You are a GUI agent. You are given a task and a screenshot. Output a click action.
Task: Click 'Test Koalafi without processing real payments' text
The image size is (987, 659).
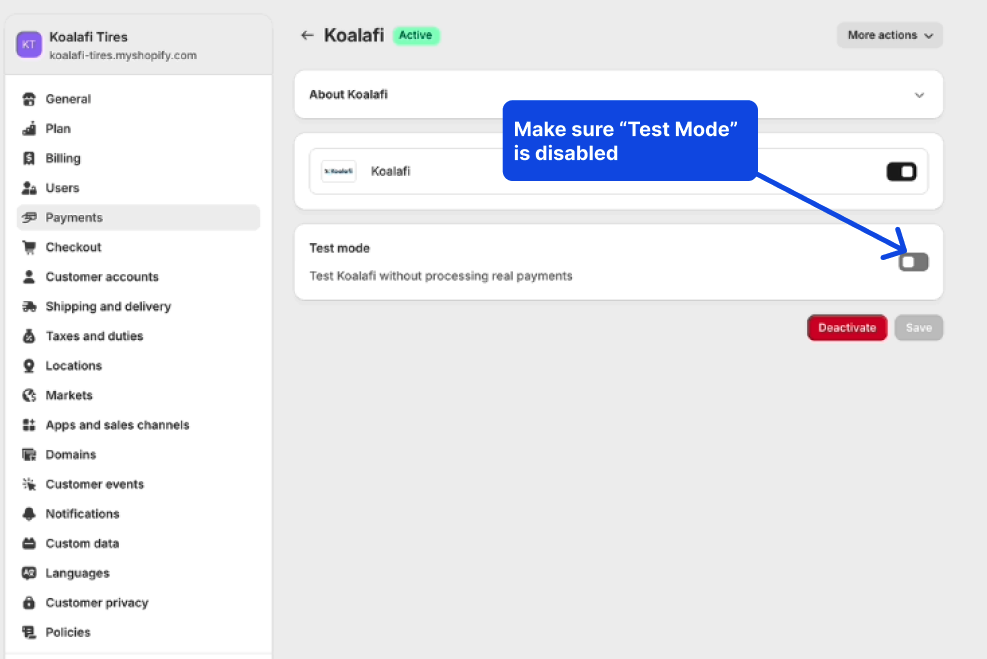tap(441, 276)
